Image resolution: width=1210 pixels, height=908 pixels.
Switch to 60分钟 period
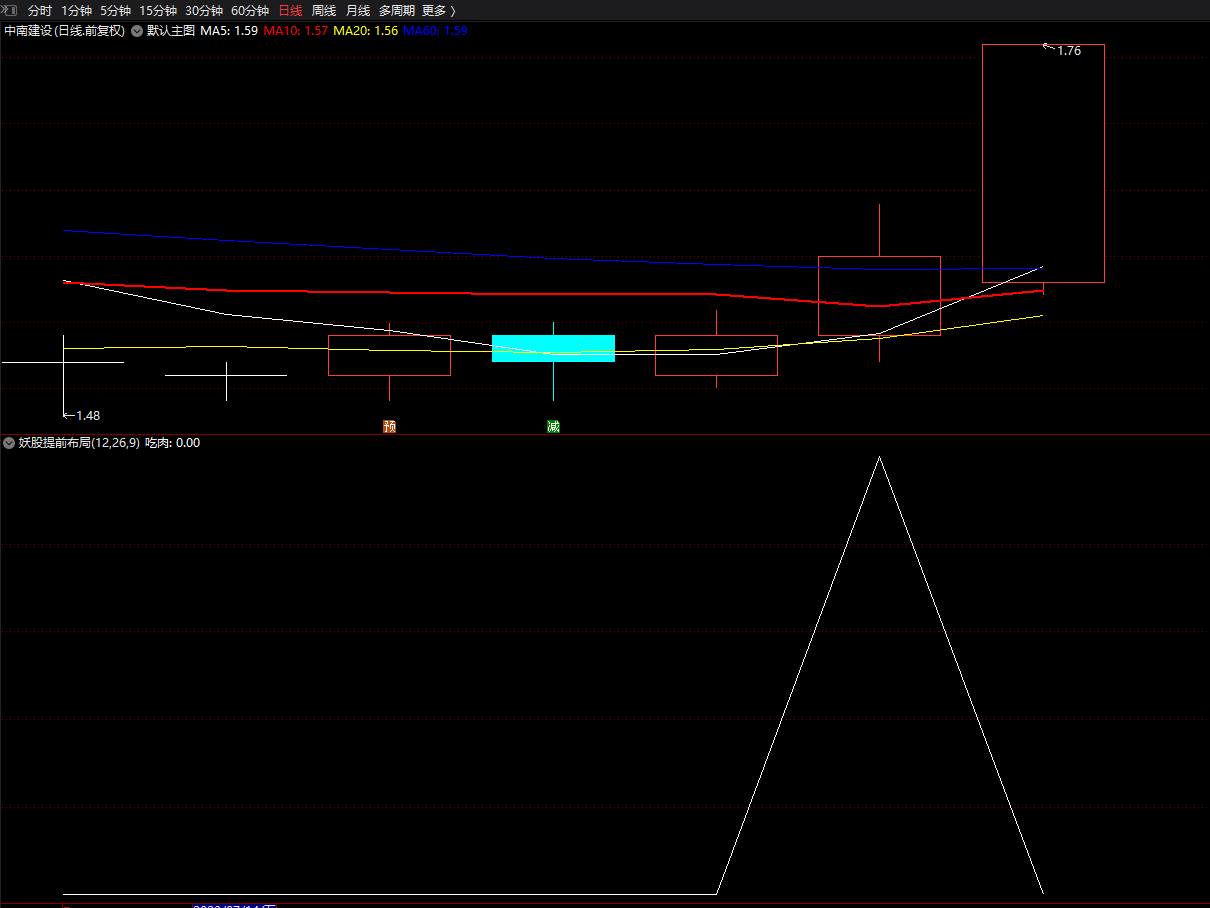(x=250, y=10)
